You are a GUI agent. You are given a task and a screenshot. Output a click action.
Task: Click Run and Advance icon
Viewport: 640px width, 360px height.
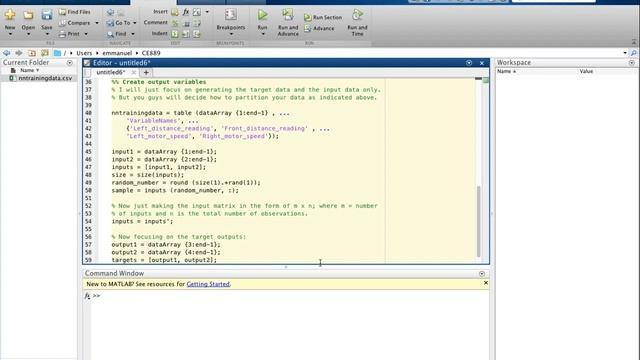point(288,15)
